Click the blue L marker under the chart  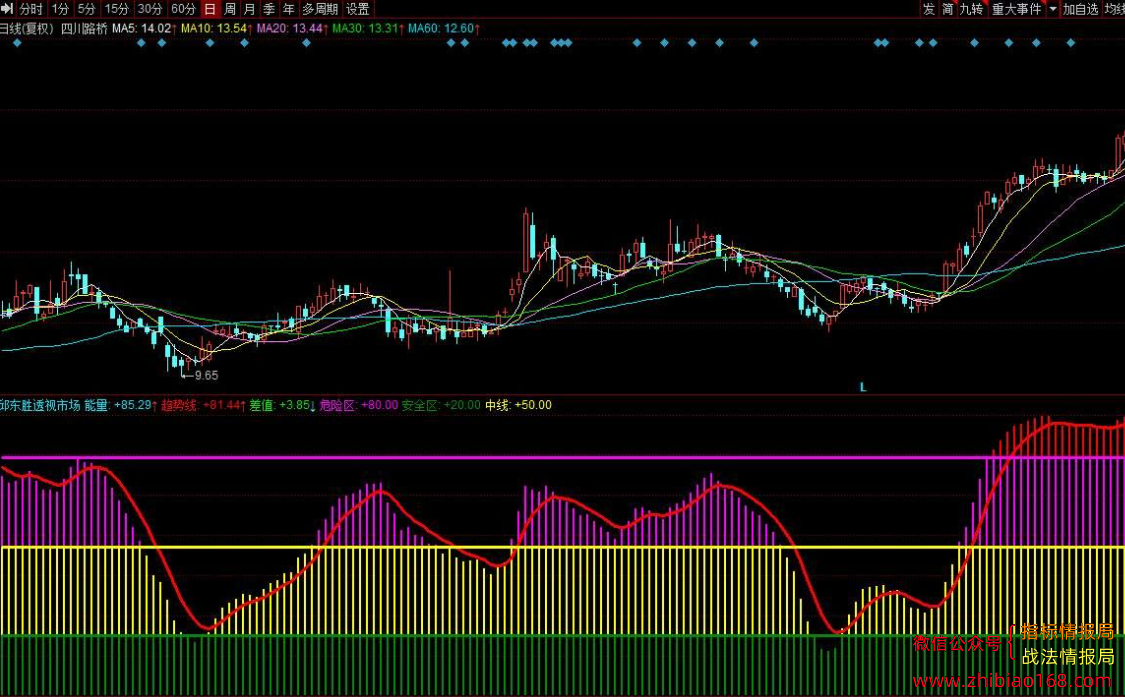(863, 388)
